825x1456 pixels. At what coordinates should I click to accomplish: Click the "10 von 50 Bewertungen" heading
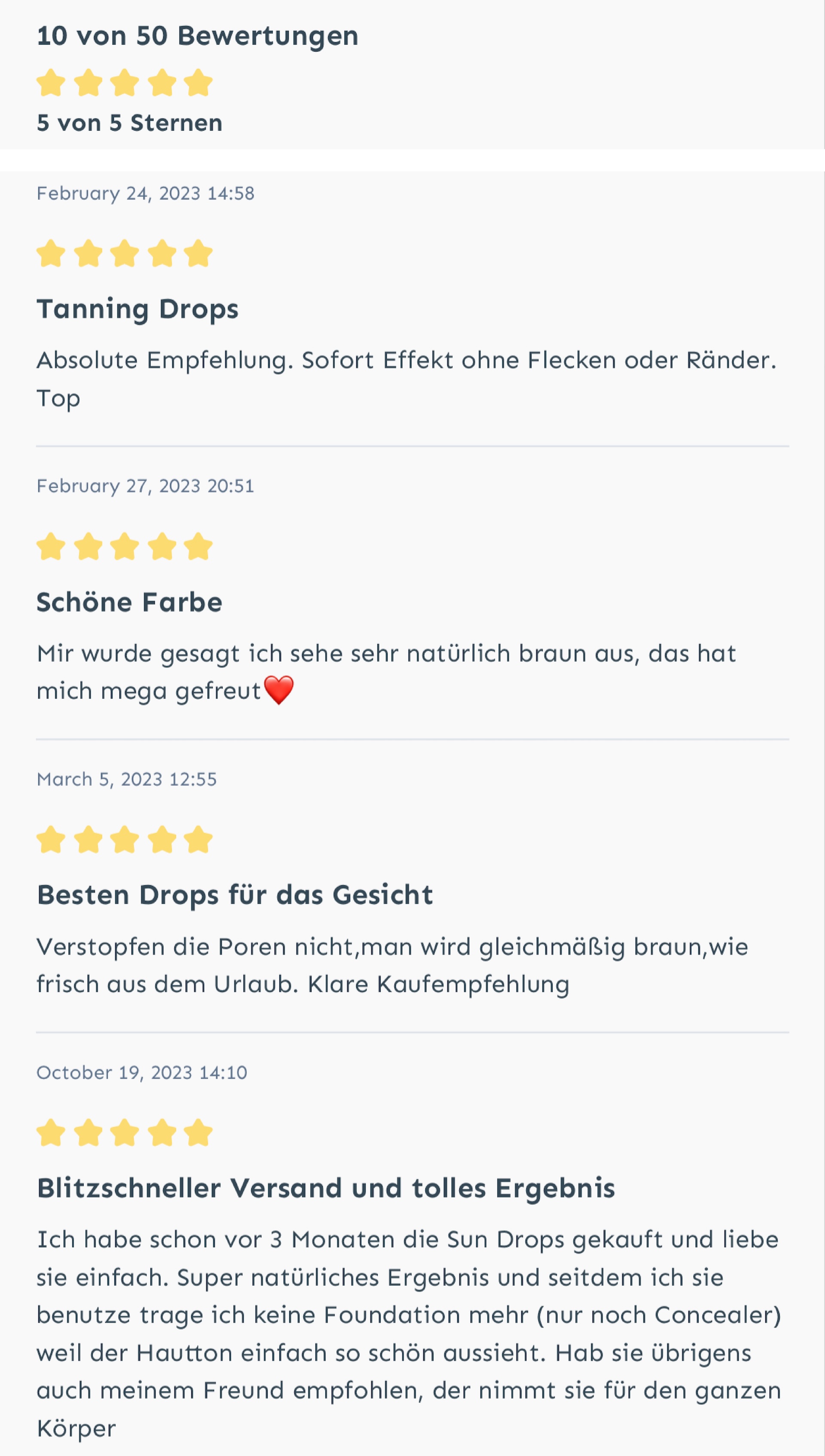tap(197, 36)
